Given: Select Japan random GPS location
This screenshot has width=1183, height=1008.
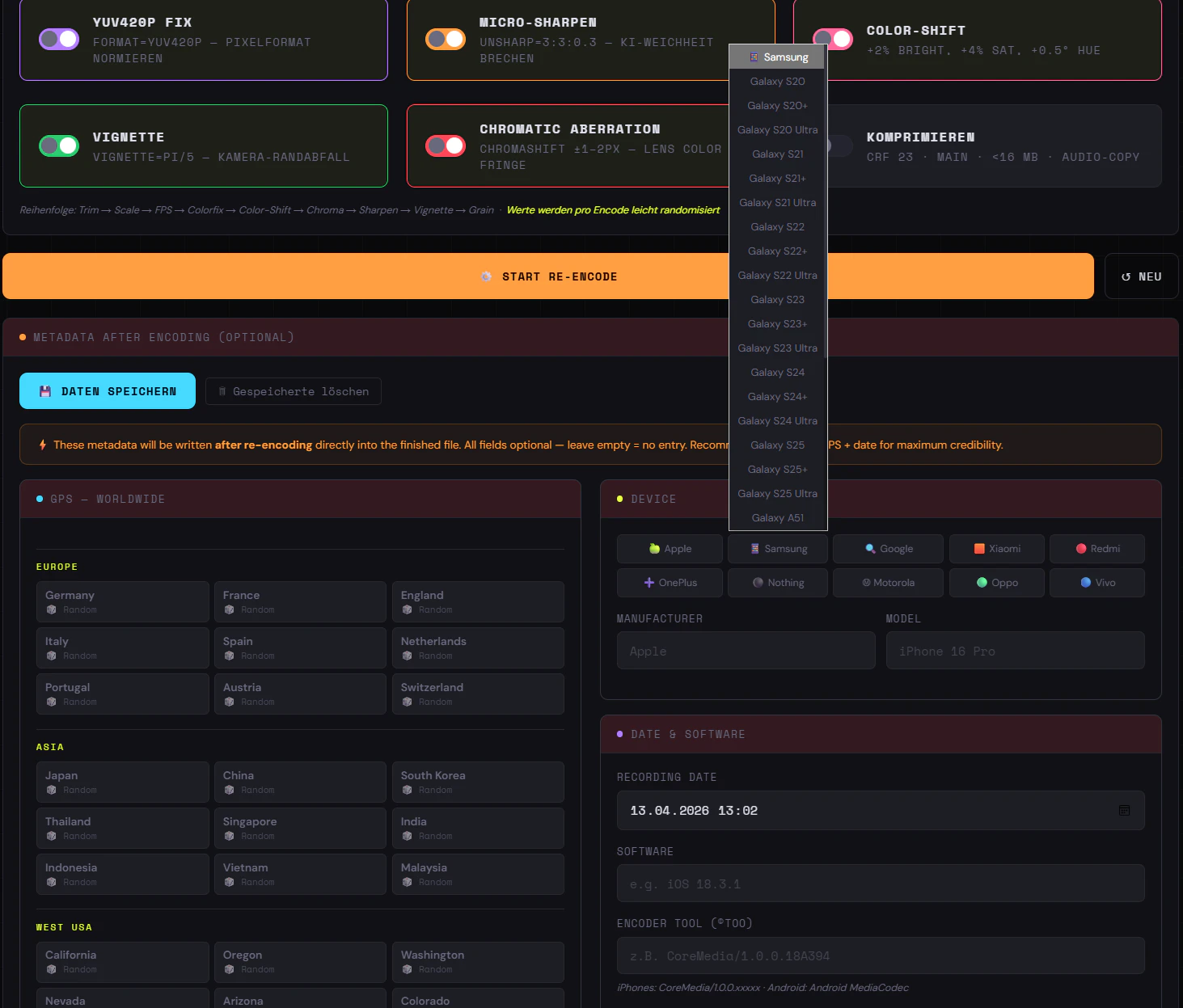Looking at the screenshot, I should (x=123, y=782).
